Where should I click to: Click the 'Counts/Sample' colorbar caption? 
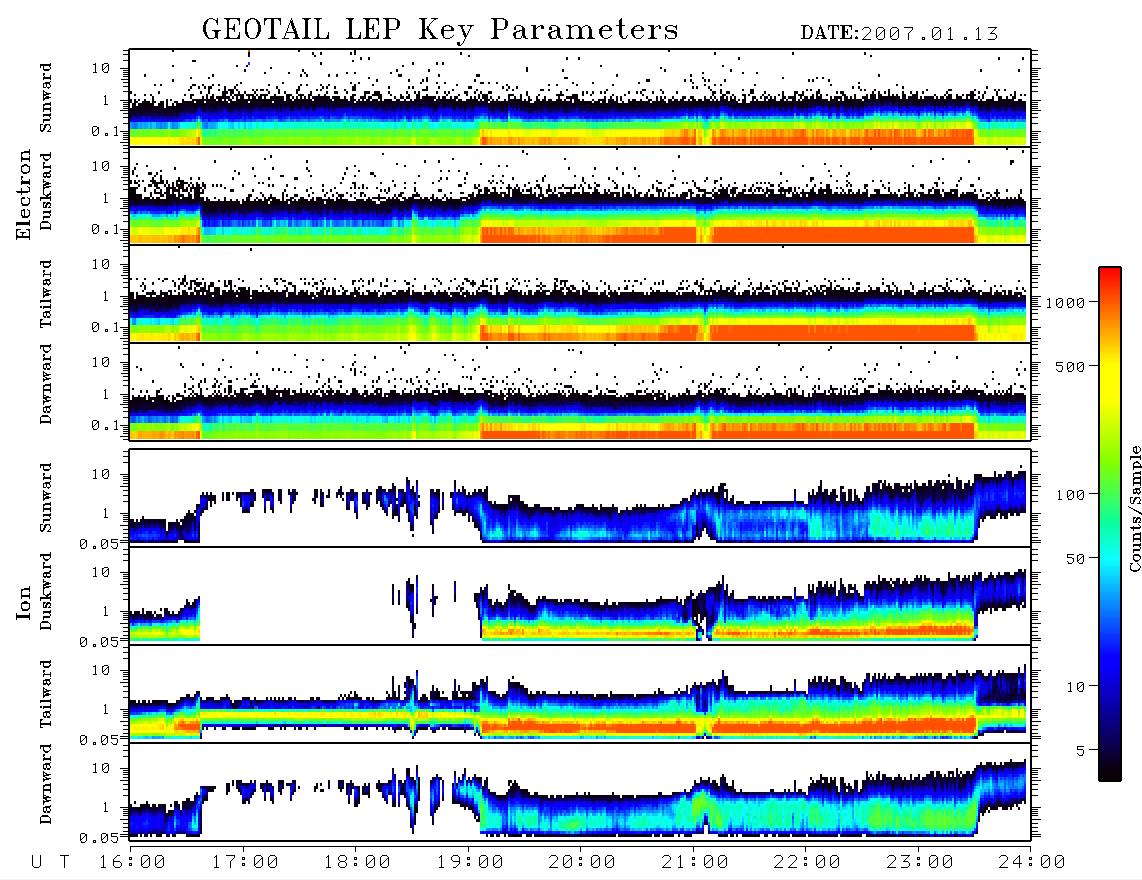coord(1135,508)
